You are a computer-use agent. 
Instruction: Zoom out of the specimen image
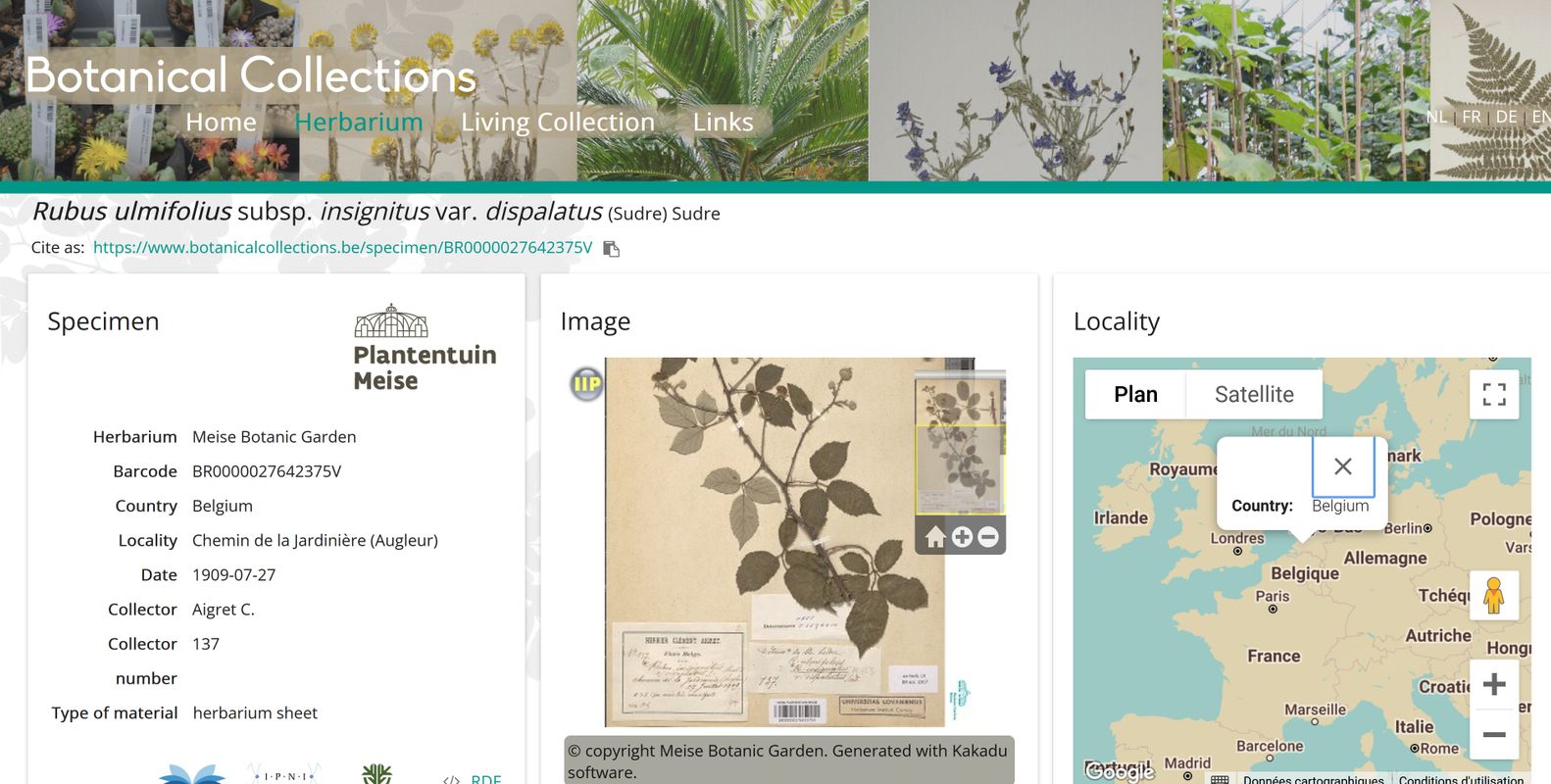coord(988,537)
